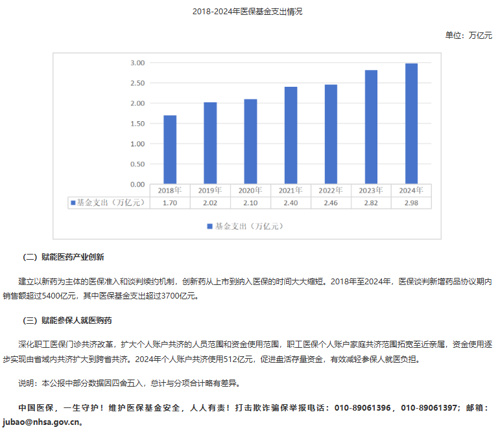Click the heading （二）赋能医药产业创新
This screenshot has height=432, width=500.
pyautogui.click(x=63, y=257)
